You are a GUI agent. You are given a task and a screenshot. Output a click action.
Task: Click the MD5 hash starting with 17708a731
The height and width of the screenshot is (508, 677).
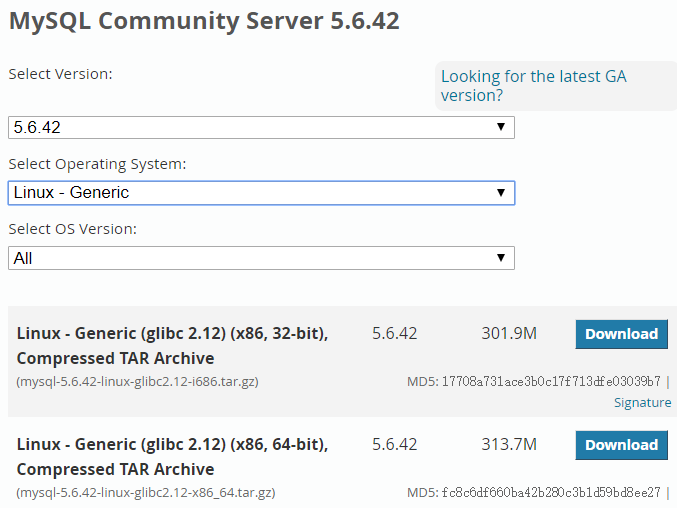tap(551, 382)
